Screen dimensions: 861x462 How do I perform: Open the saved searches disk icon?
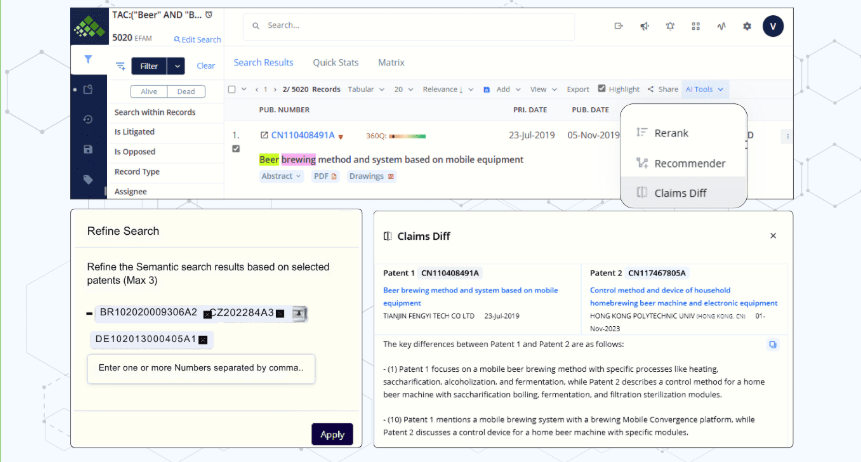[88, 149]
